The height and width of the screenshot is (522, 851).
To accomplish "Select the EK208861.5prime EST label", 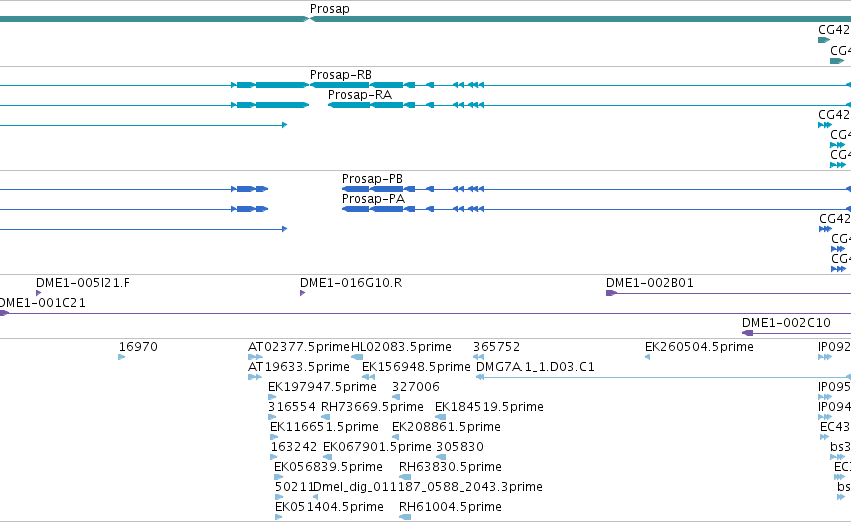I will point(446,426).
